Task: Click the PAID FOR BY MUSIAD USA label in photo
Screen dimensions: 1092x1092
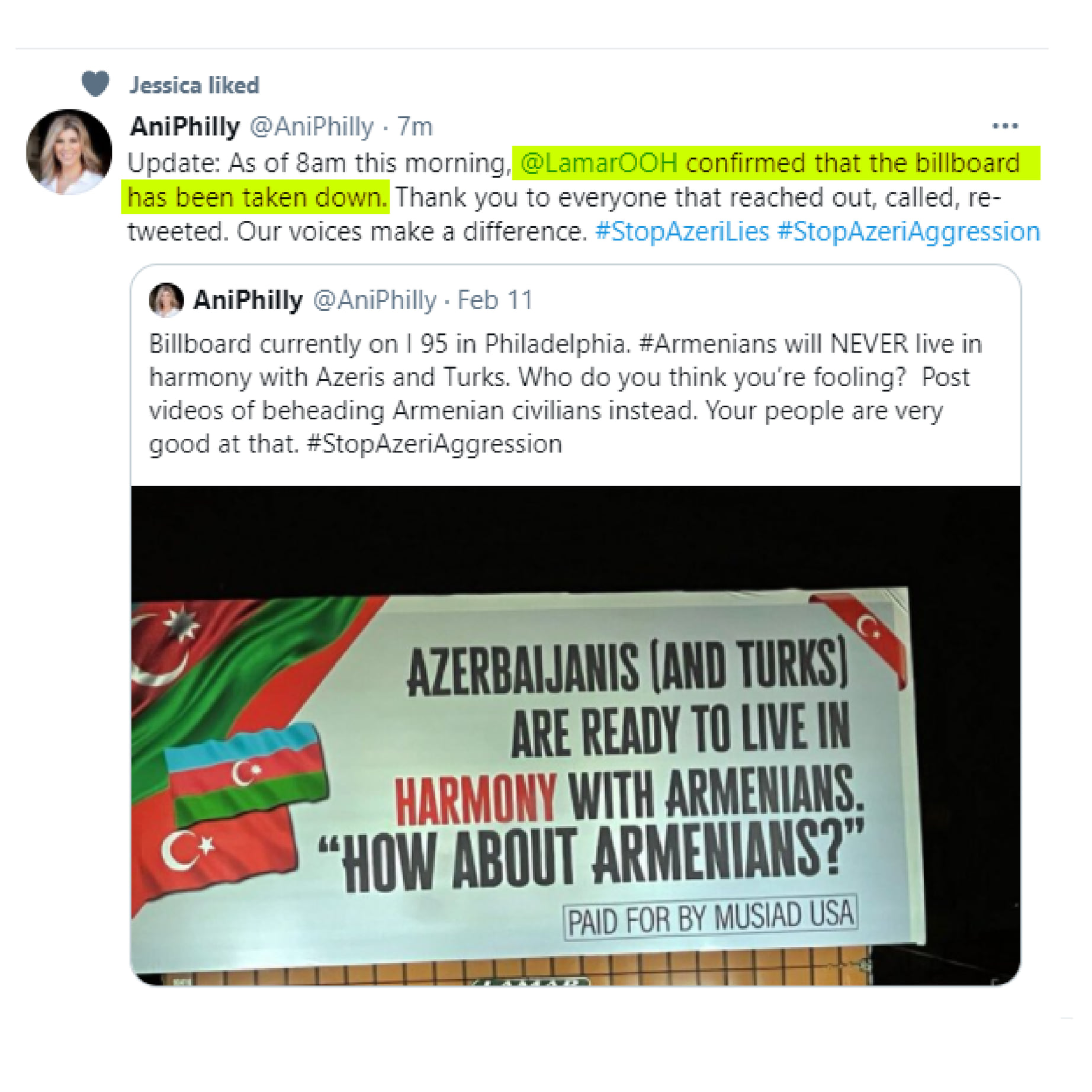Action: point(710,920)
